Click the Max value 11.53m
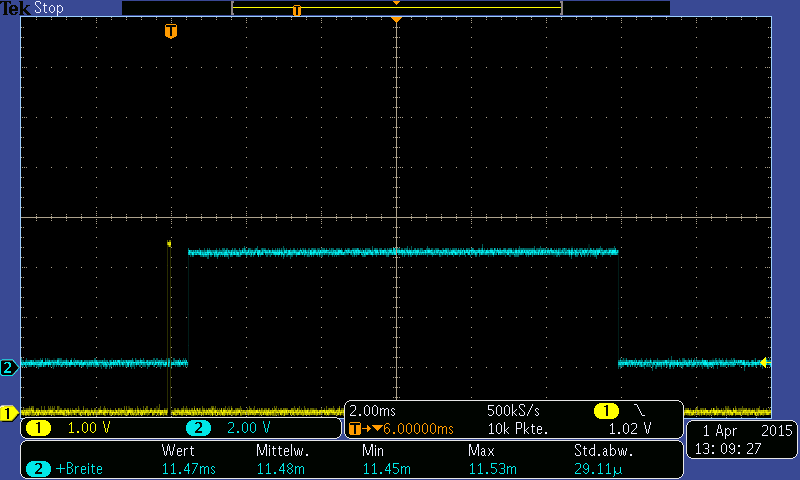 [x=492, y=469]
